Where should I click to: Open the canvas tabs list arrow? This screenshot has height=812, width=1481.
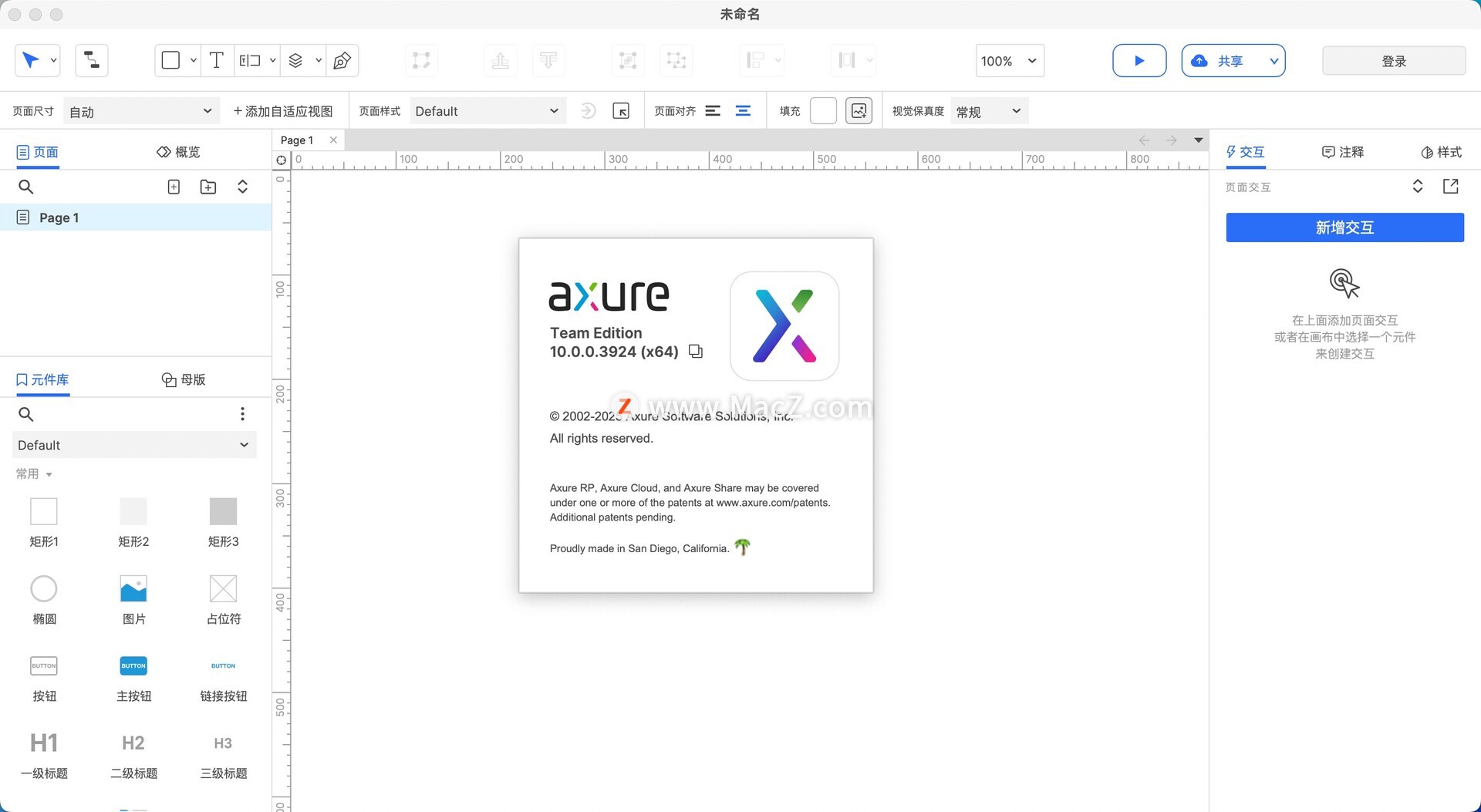pos(1199,140)
